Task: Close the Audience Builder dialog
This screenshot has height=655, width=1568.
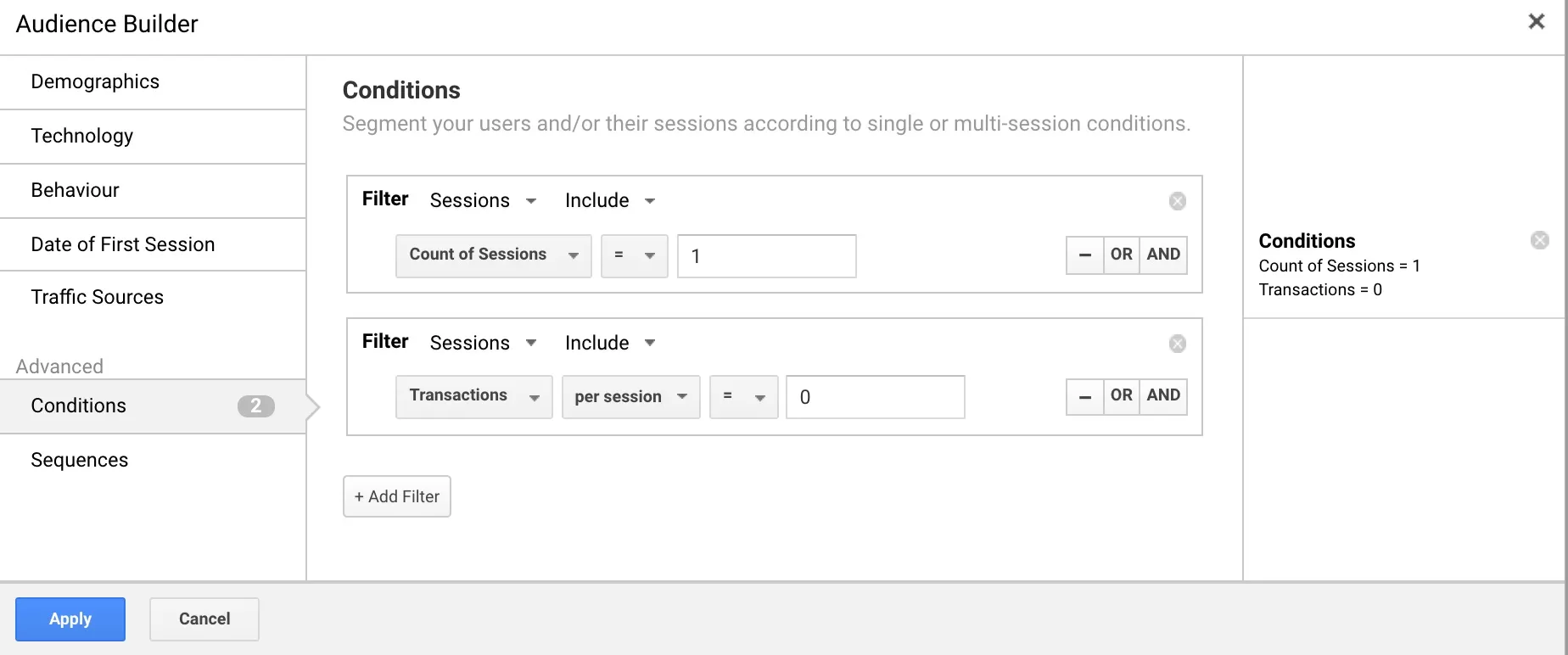Action: click(1536, 22)
